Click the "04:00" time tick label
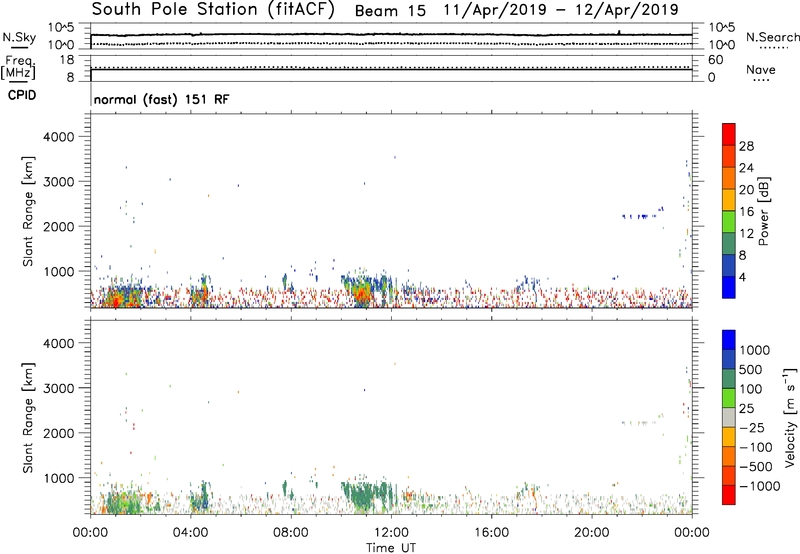This screenshot has width=800, height=554. tap(190, 533)
